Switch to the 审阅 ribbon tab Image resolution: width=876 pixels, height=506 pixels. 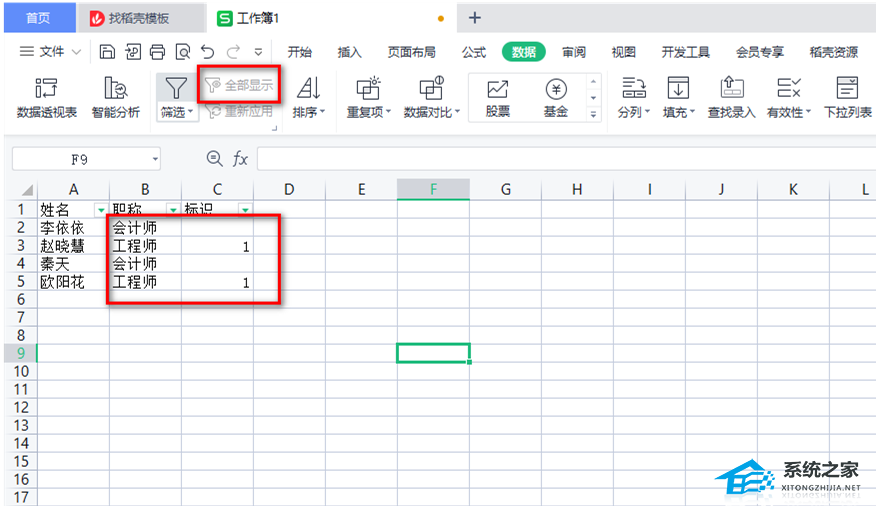tap(574, 52)
